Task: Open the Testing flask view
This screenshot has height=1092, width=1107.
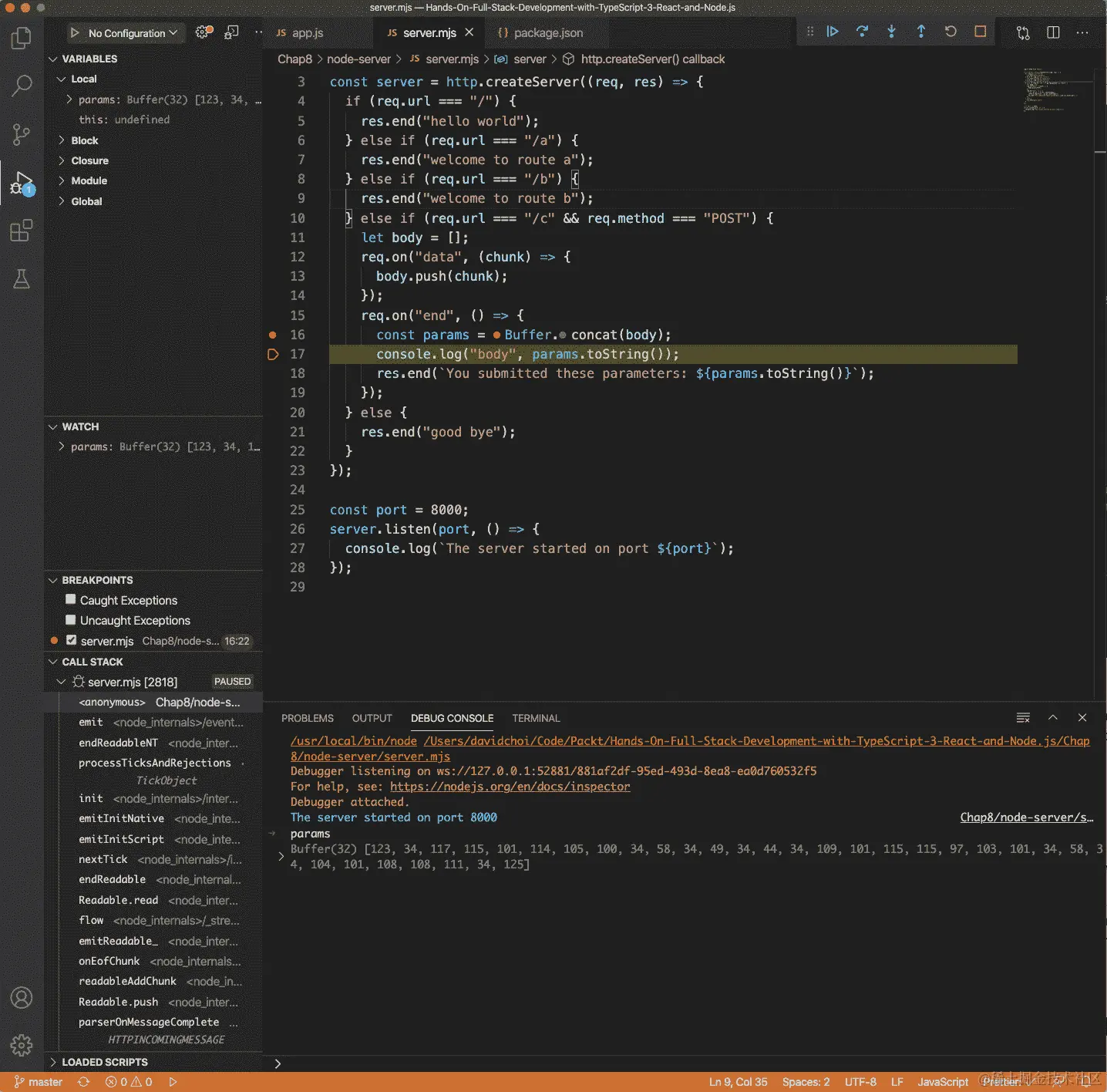Action: click(x=22, y=279)
